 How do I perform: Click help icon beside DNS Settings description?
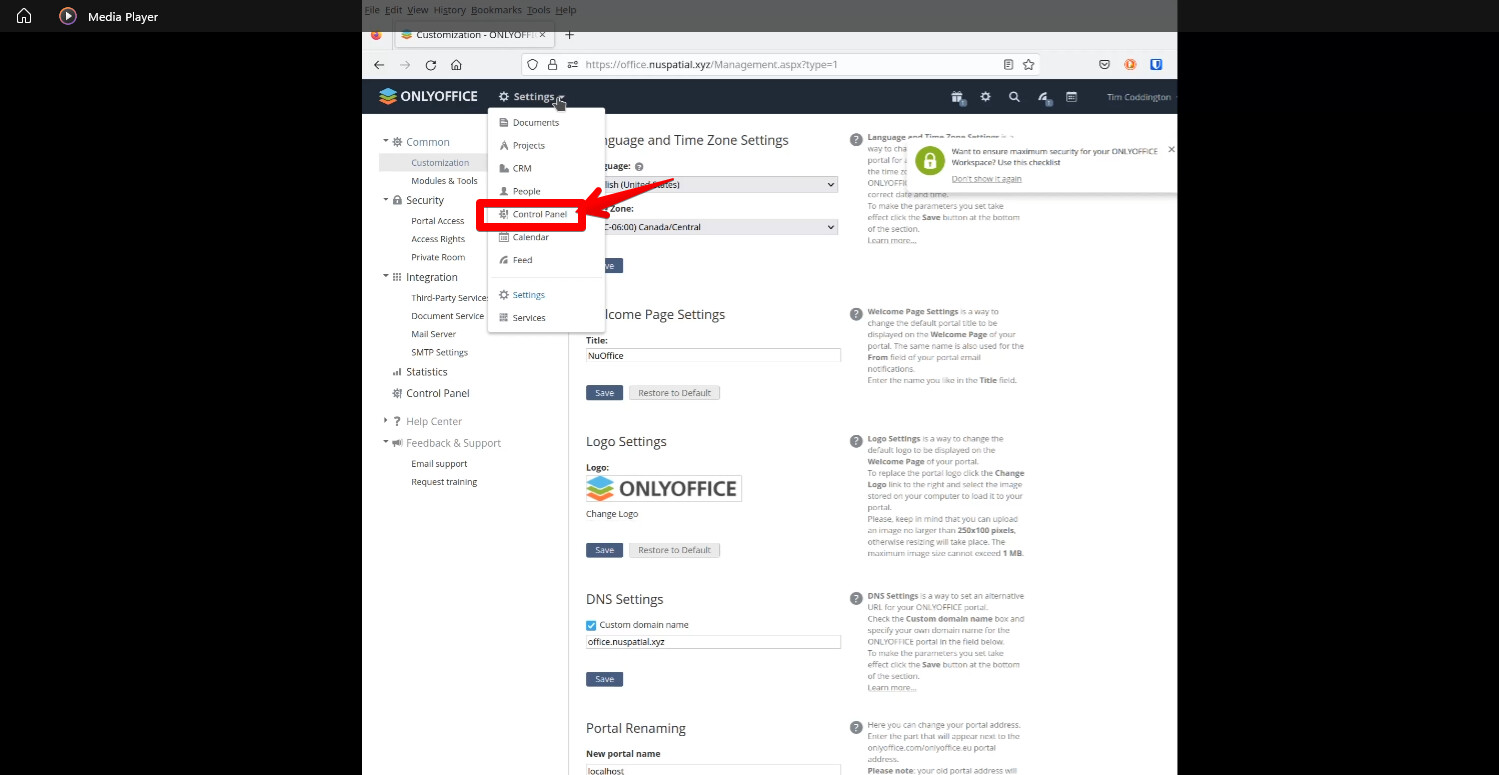pos(856,598)
